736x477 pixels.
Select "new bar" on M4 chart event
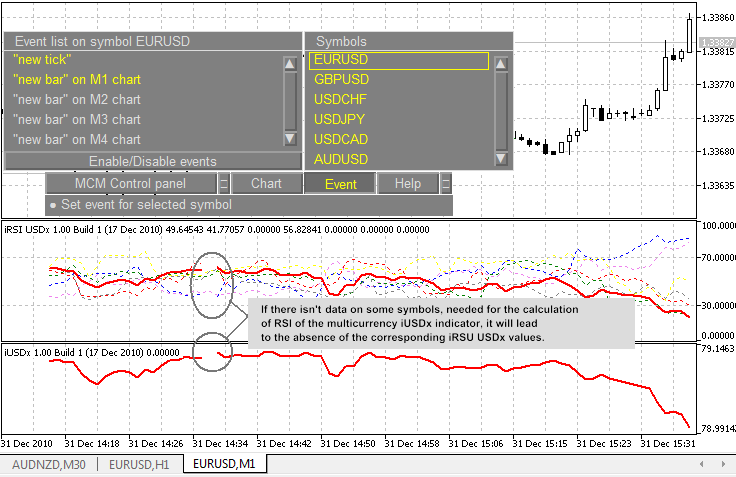point(77,139)
